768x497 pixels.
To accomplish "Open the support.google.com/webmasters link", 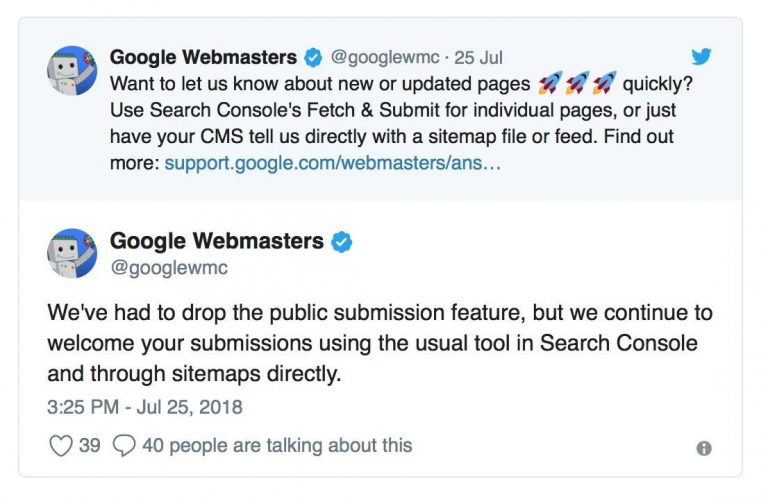I will pyautogui.click(x=333, y=162).
